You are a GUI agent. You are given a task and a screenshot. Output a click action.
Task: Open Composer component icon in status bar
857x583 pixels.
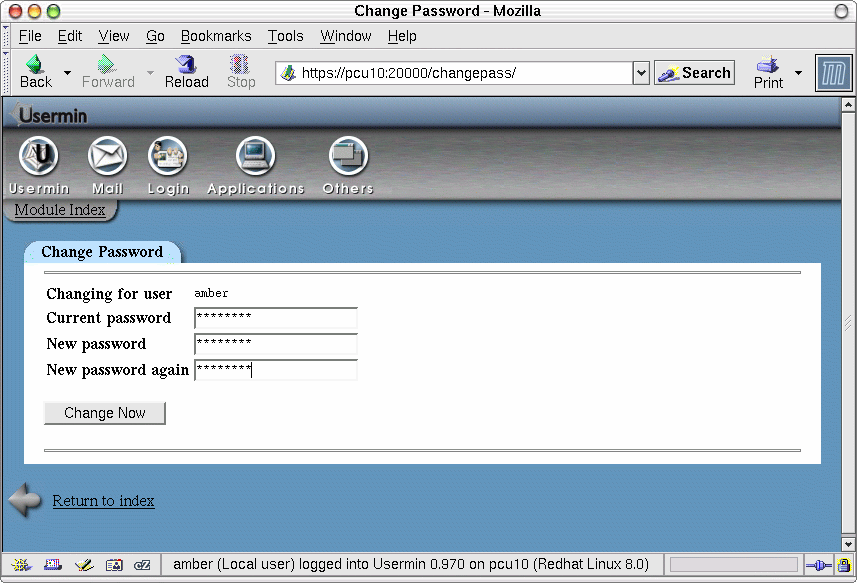[84, 565]
